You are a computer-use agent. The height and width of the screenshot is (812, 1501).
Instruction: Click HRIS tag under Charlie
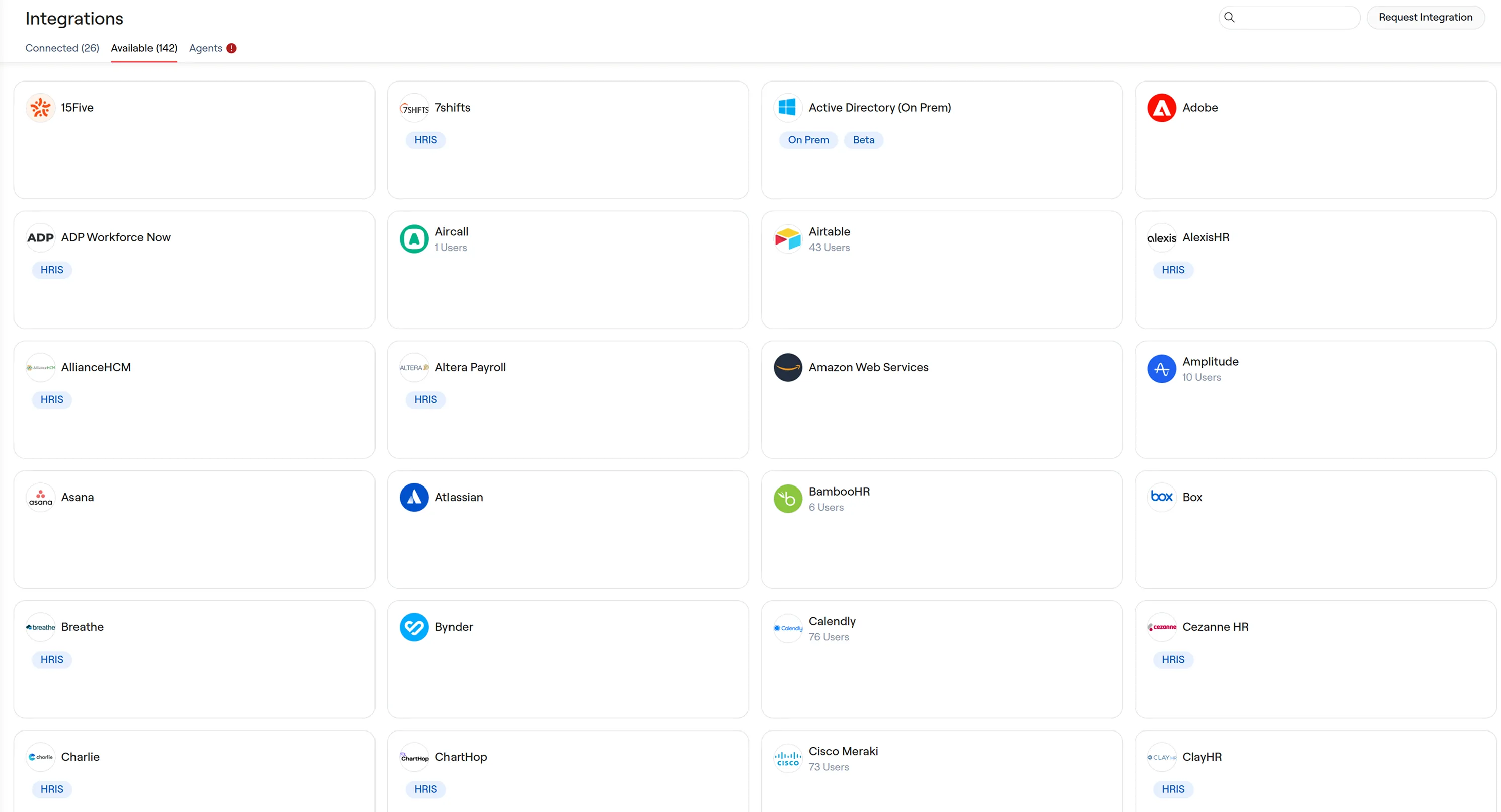[52, 789]
